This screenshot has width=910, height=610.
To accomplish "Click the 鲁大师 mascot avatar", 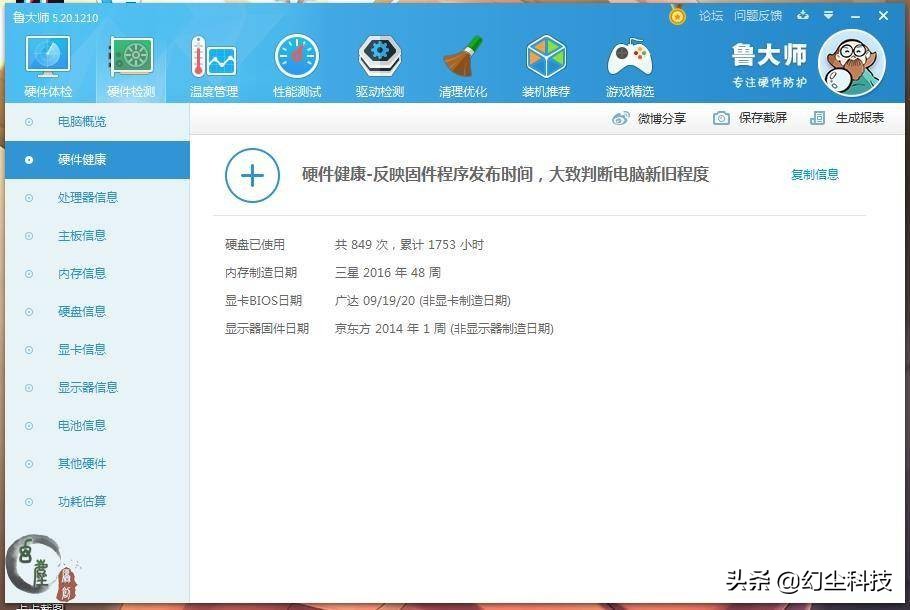I will 852,62.
